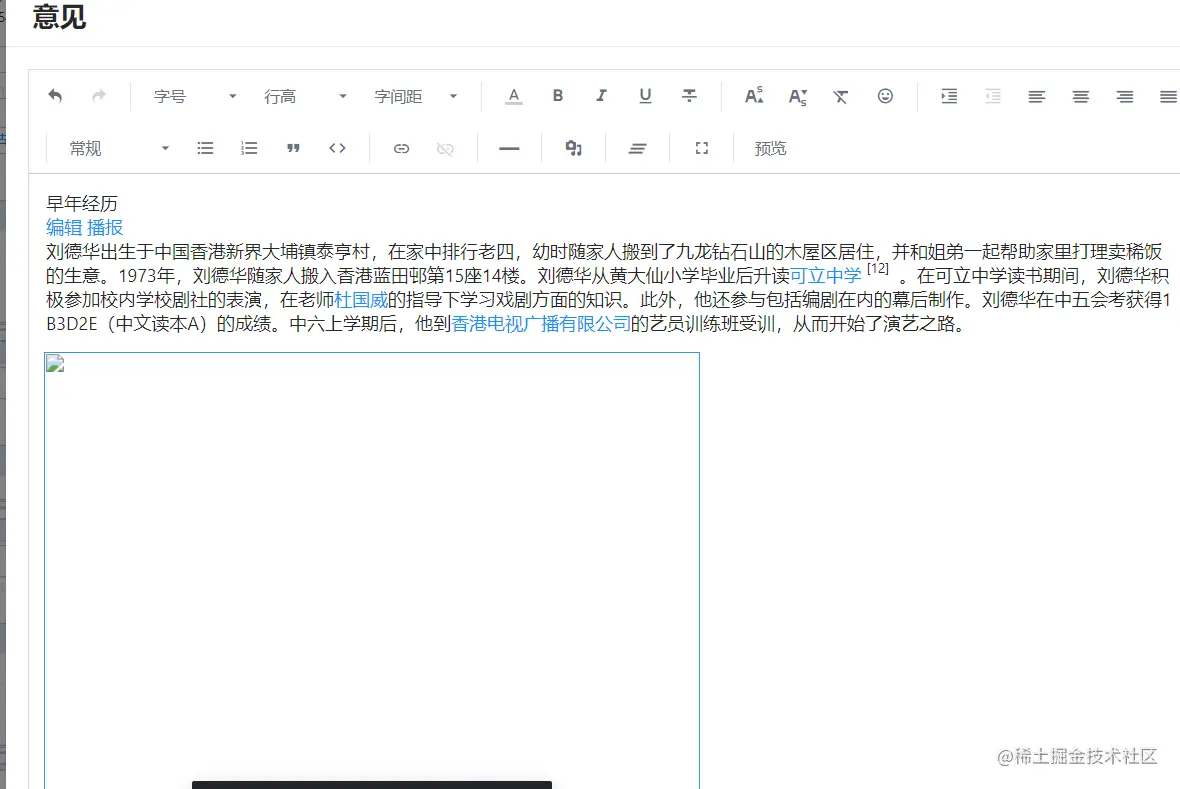Screen dimensions: 1180x789
Task: Open find and replace tool
Action: [573, 148]
